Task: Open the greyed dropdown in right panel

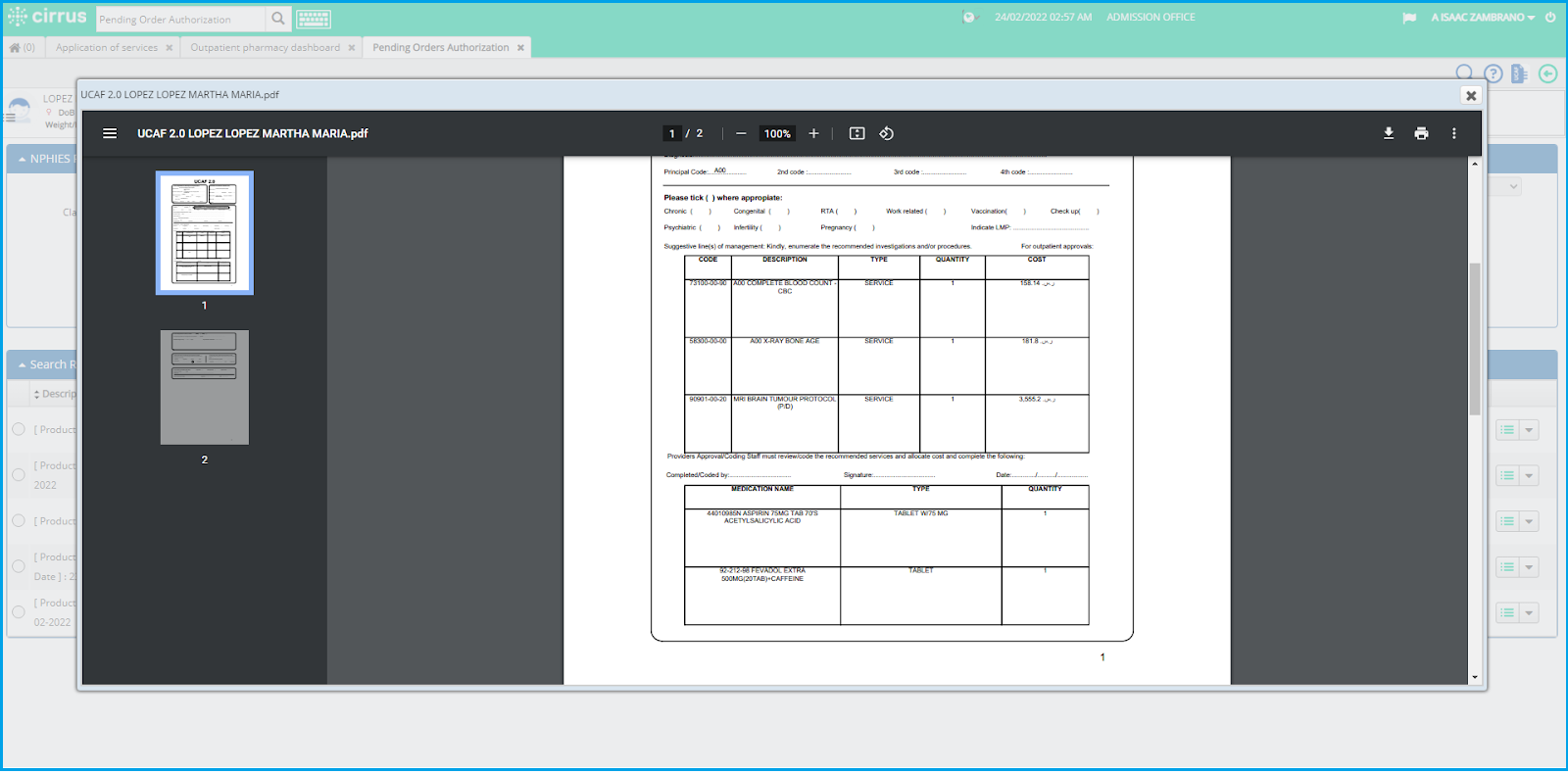Action: [1506, 186]
